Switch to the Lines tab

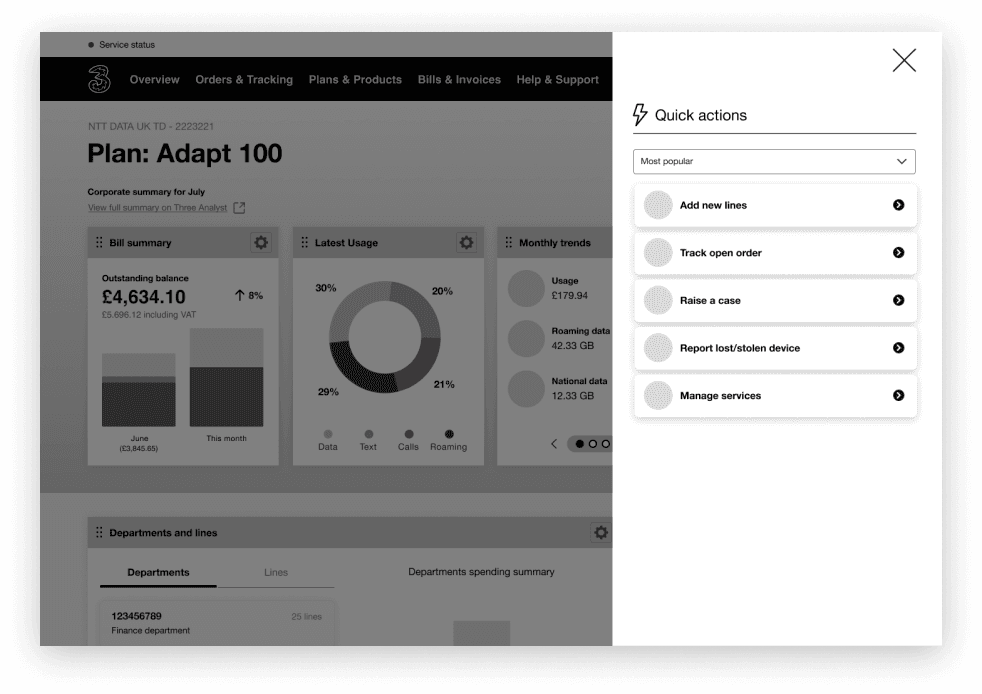click(276, 572)
